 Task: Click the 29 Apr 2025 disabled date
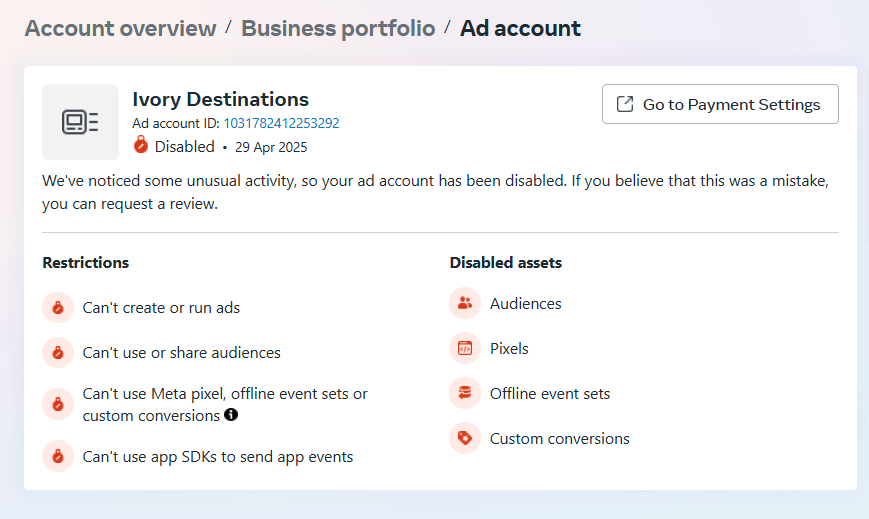pyautogui.click(x=271, y=147)
